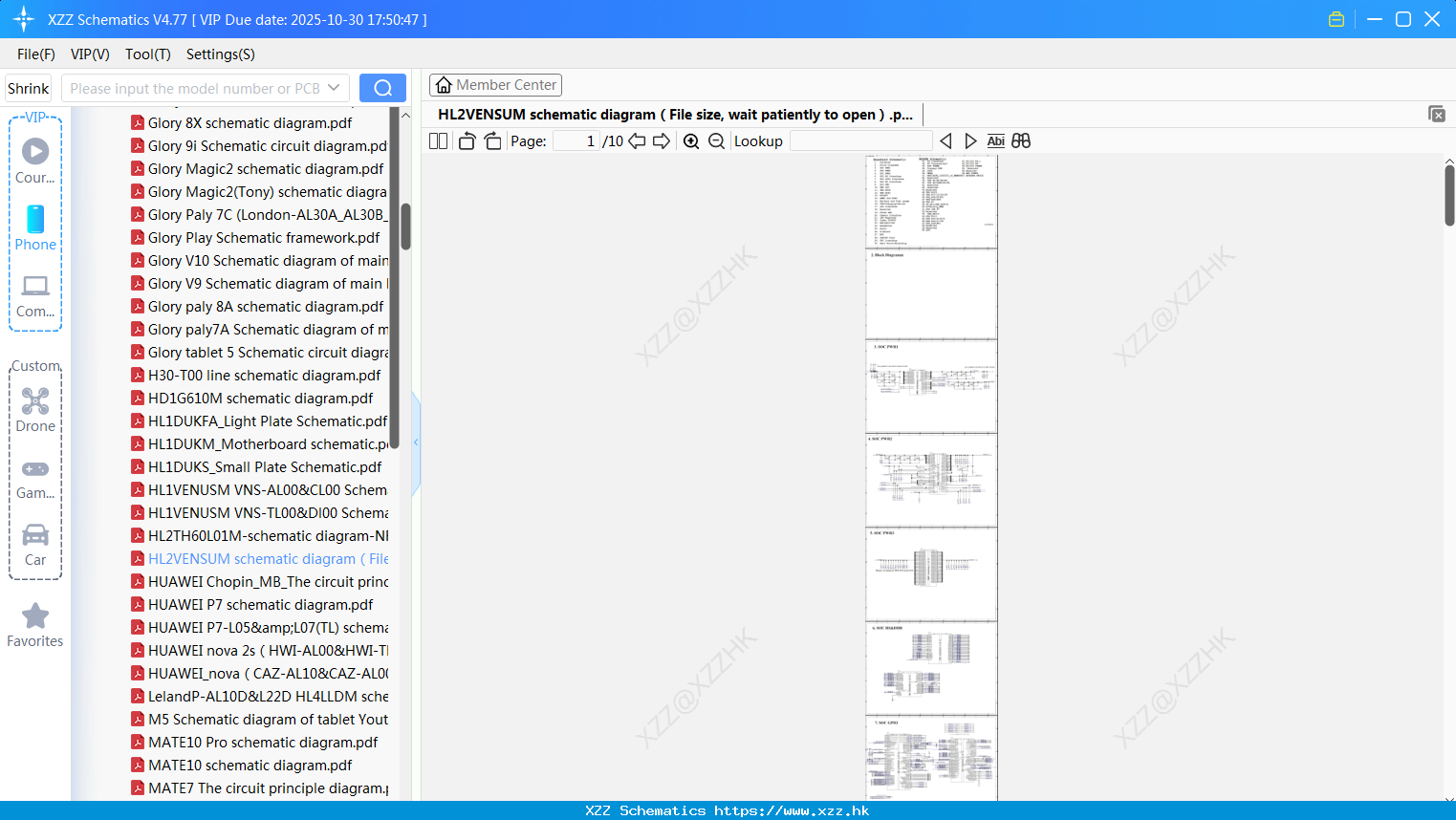Open the VIP(V) menu
1456x820 pixels.
click(90, 54)
